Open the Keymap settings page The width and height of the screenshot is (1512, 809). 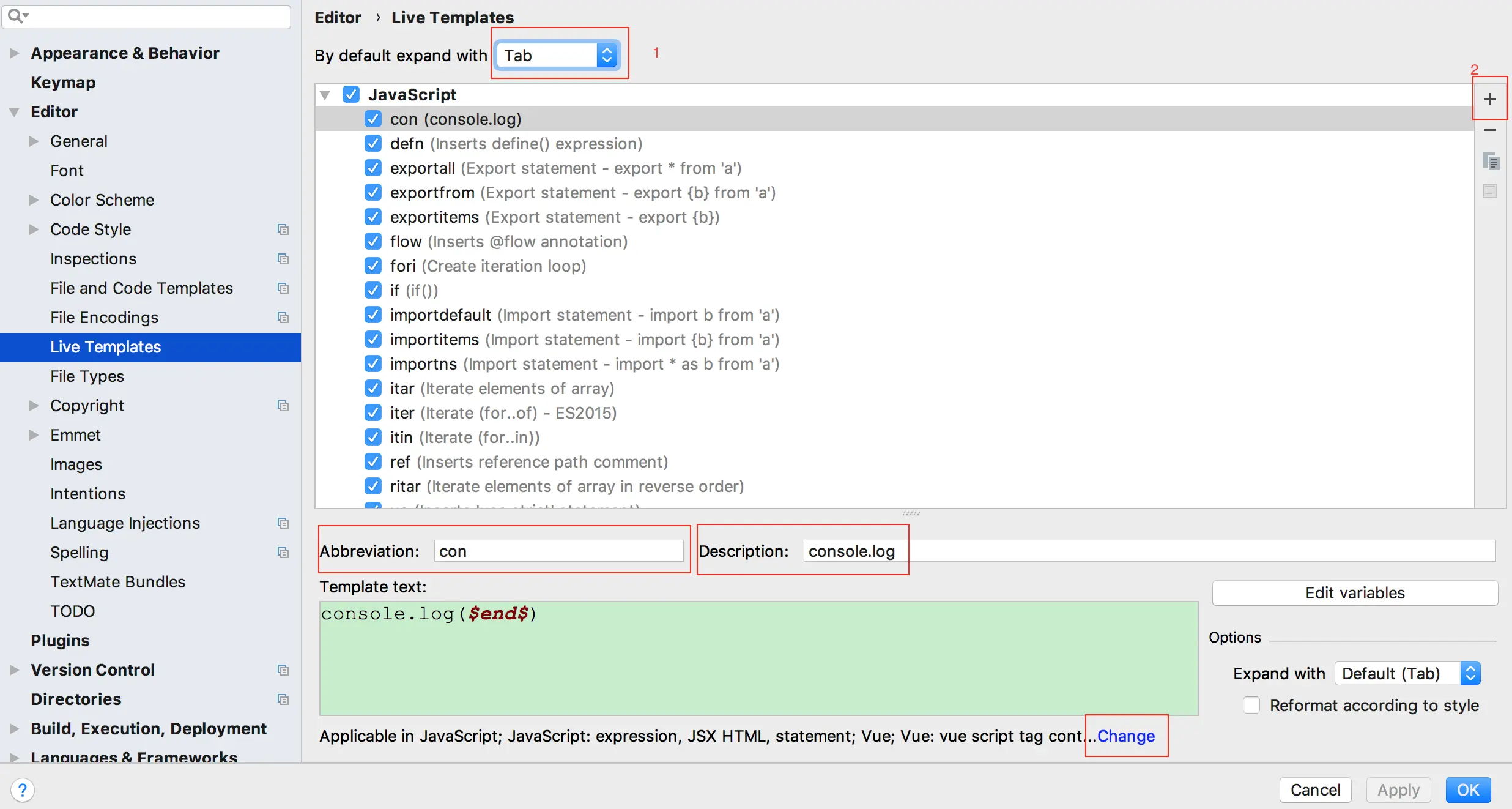[63, 83]
